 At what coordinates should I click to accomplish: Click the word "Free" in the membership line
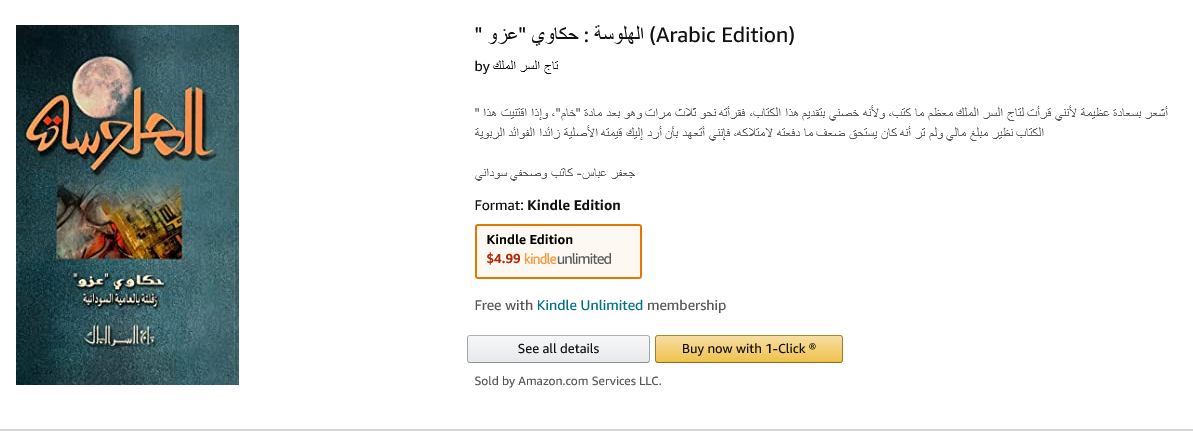tap(490, 305)
